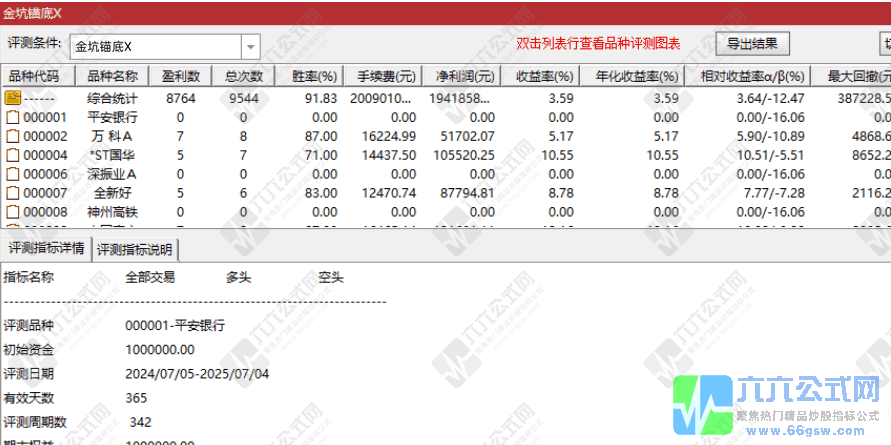
Task: Switch to the 评测指标详情 tab
Action: point(46,249)
